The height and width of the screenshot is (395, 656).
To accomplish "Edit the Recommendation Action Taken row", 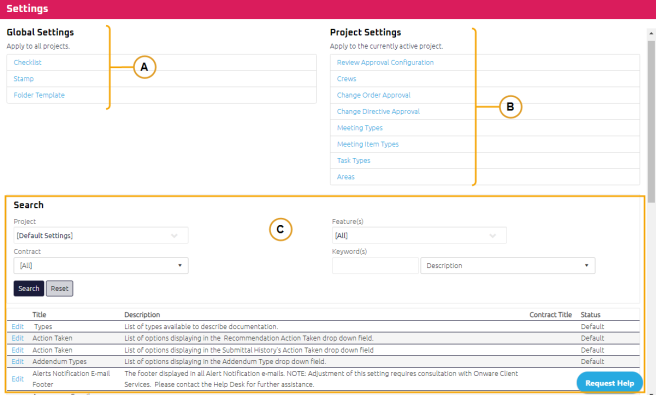I will pyautogui.click(x=18, y=338).
